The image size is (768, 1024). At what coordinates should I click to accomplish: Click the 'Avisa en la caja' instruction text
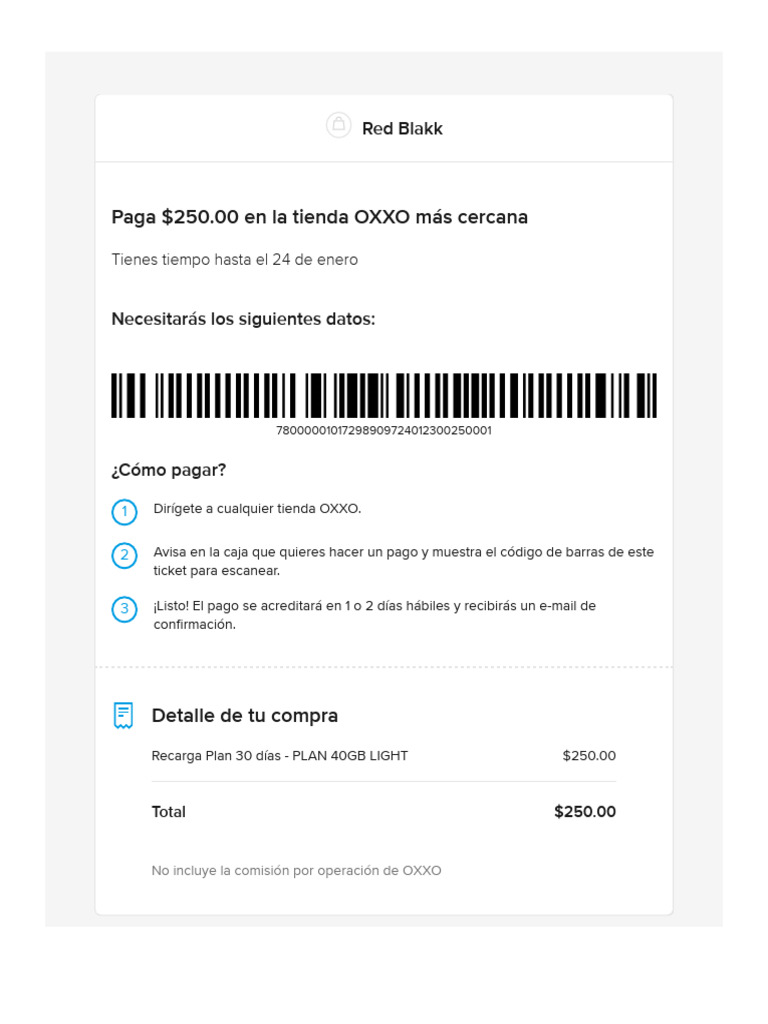[403, 561]
